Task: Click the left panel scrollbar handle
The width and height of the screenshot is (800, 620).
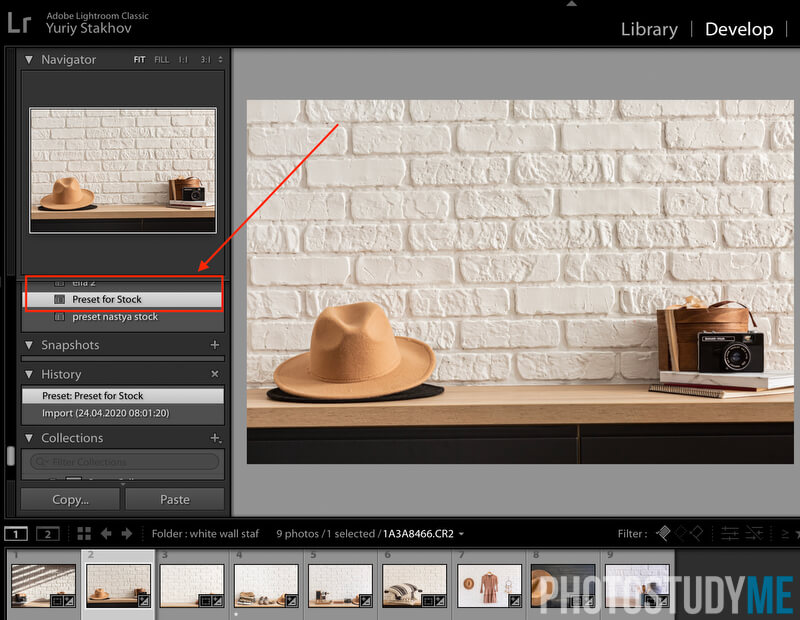Action: click(11, 456)
